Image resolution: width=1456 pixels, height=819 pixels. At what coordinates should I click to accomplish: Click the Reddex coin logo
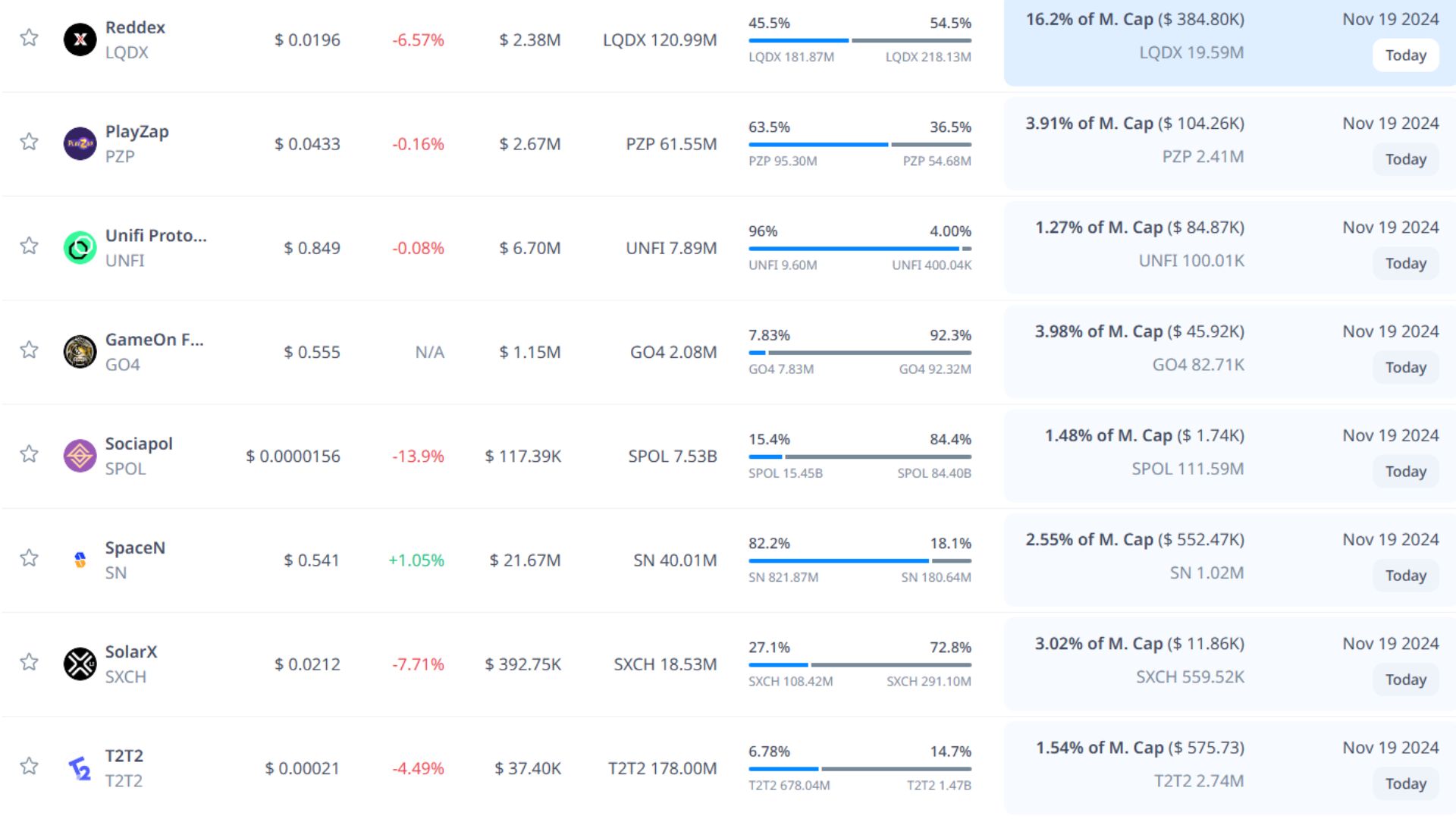click(80, 39)
